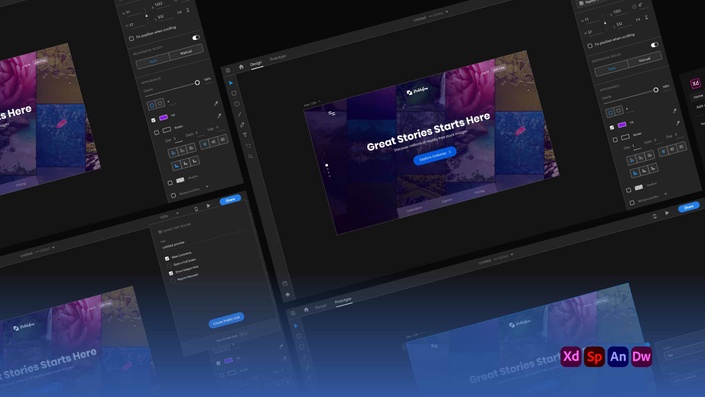The width and height of the screenshot is (705, 397).
Task: Switch to the Prototype tab in center window
Action: [278, 58]
